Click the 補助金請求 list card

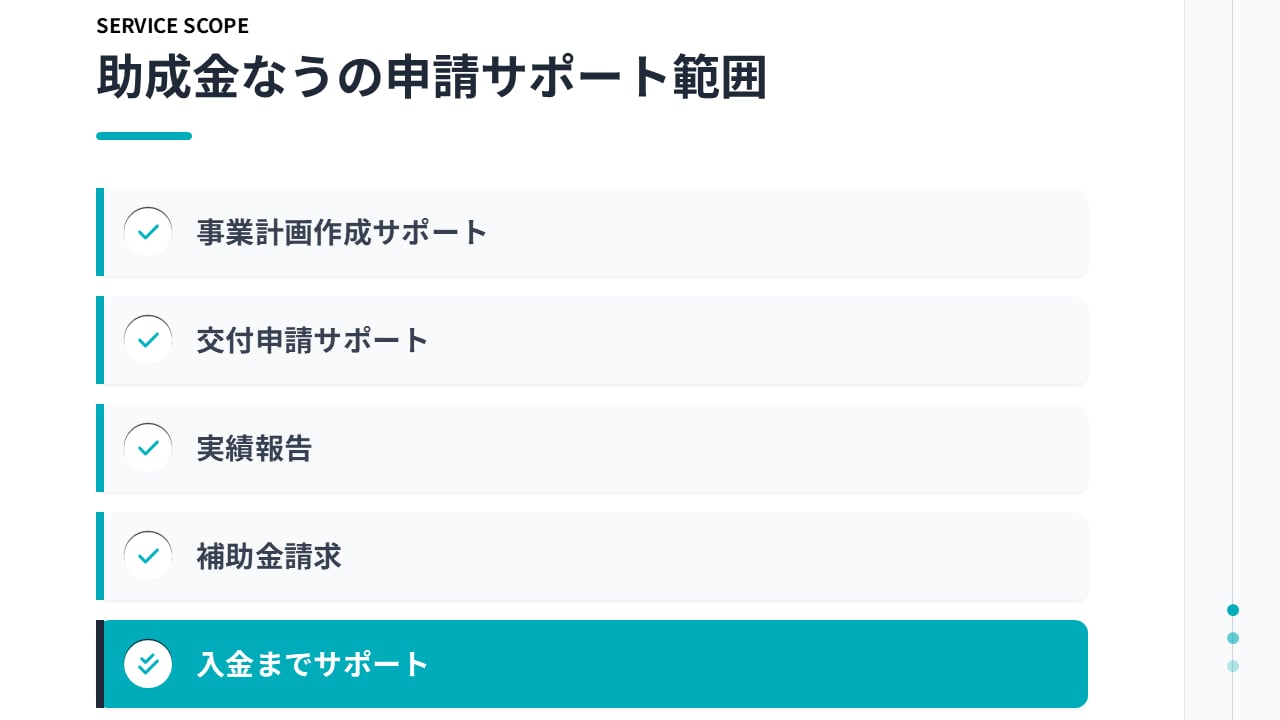point(640,556)
